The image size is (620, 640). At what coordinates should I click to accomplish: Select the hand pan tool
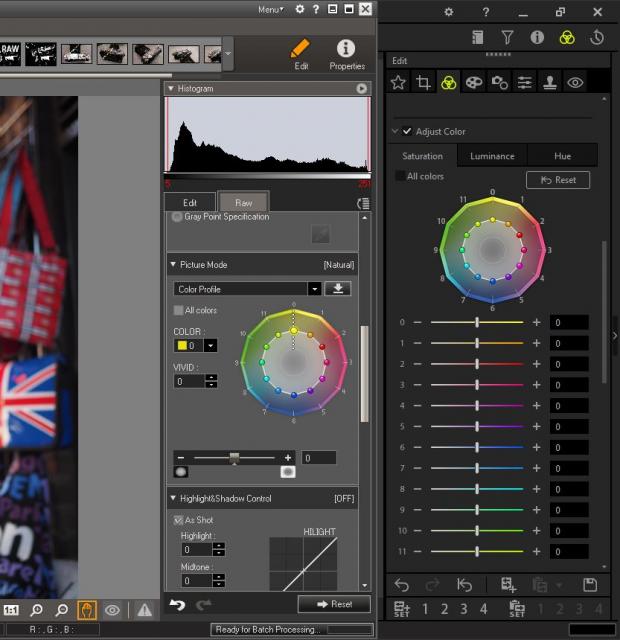pyautogui.click(x=87, y=609)
